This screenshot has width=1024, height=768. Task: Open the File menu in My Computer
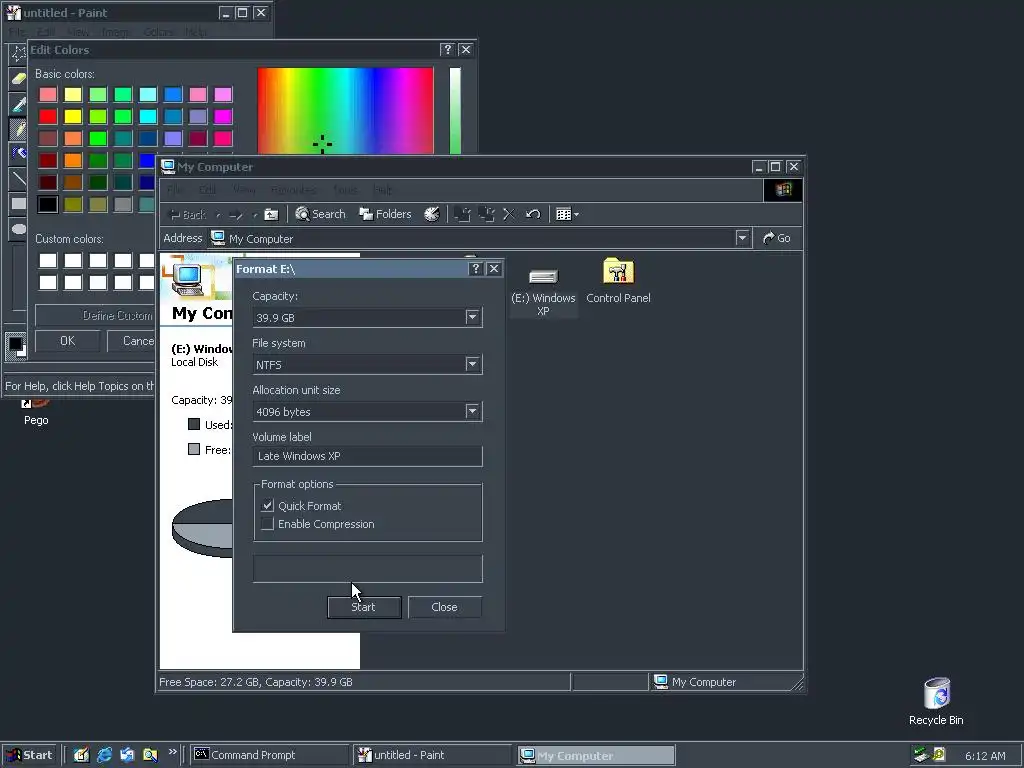[x=175, y=190]
